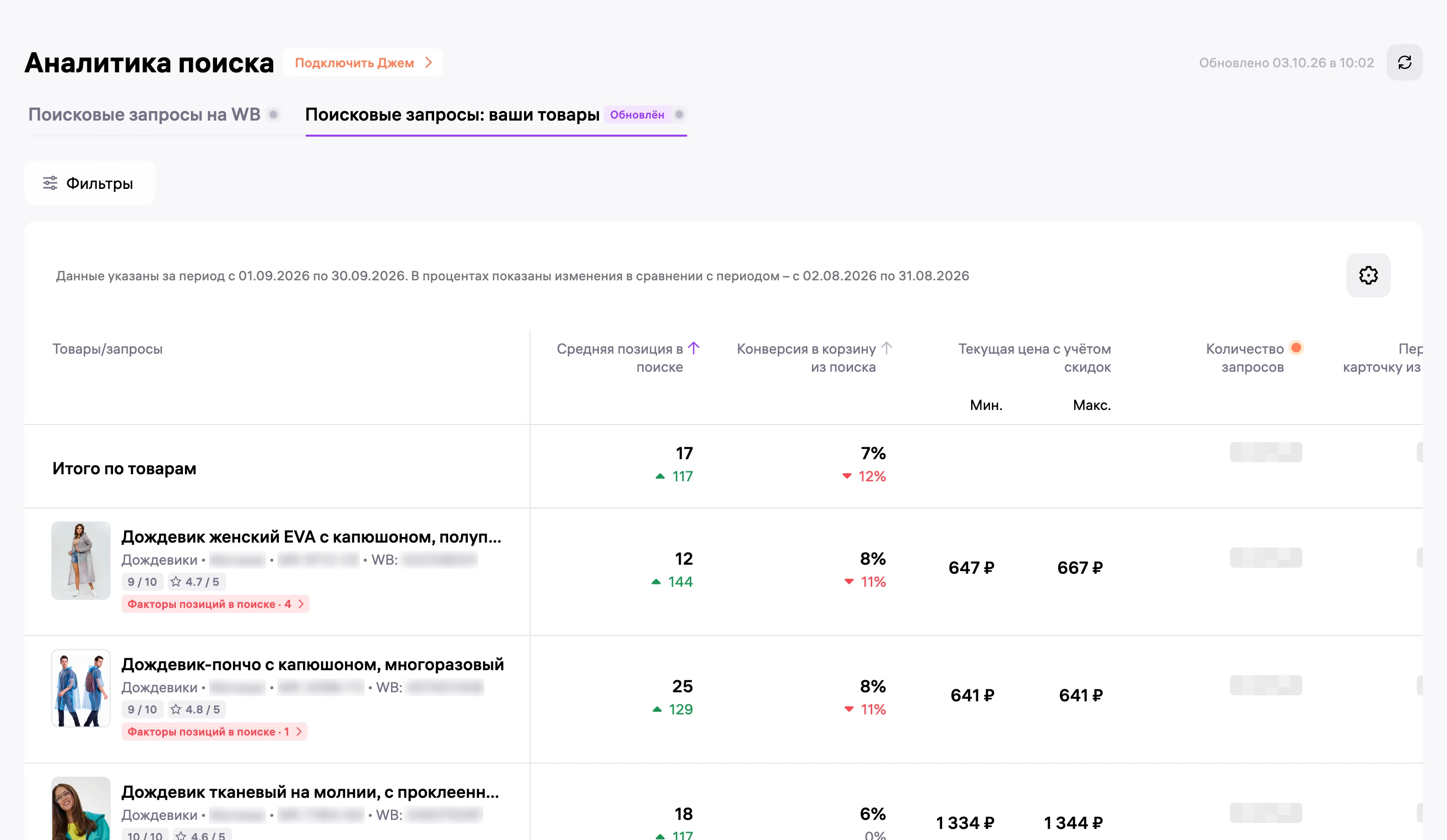Click info dot next to Обновлён badge

click(679, 114)
